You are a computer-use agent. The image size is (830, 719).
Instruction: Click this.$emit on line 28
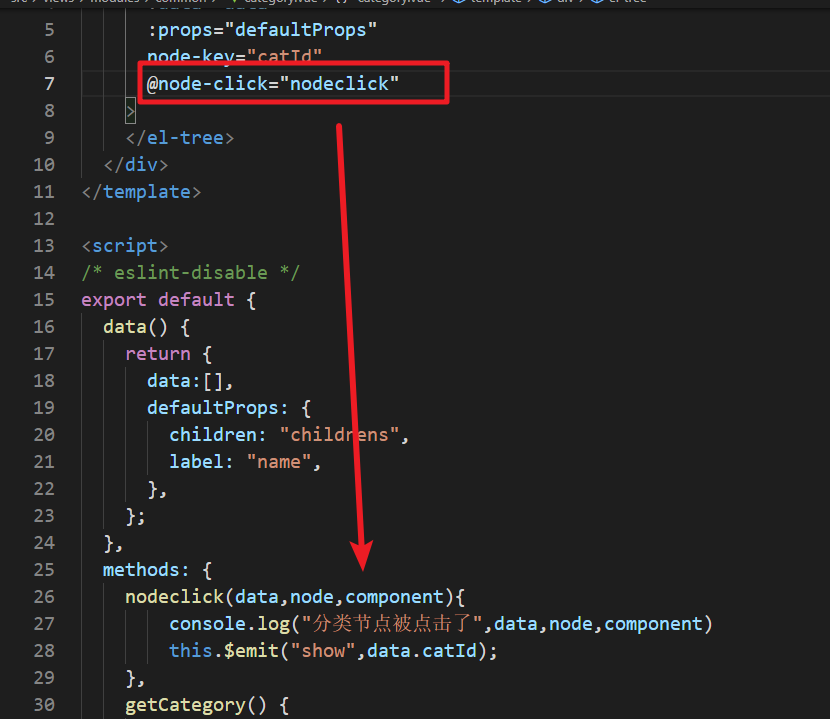tap(223, 651)
